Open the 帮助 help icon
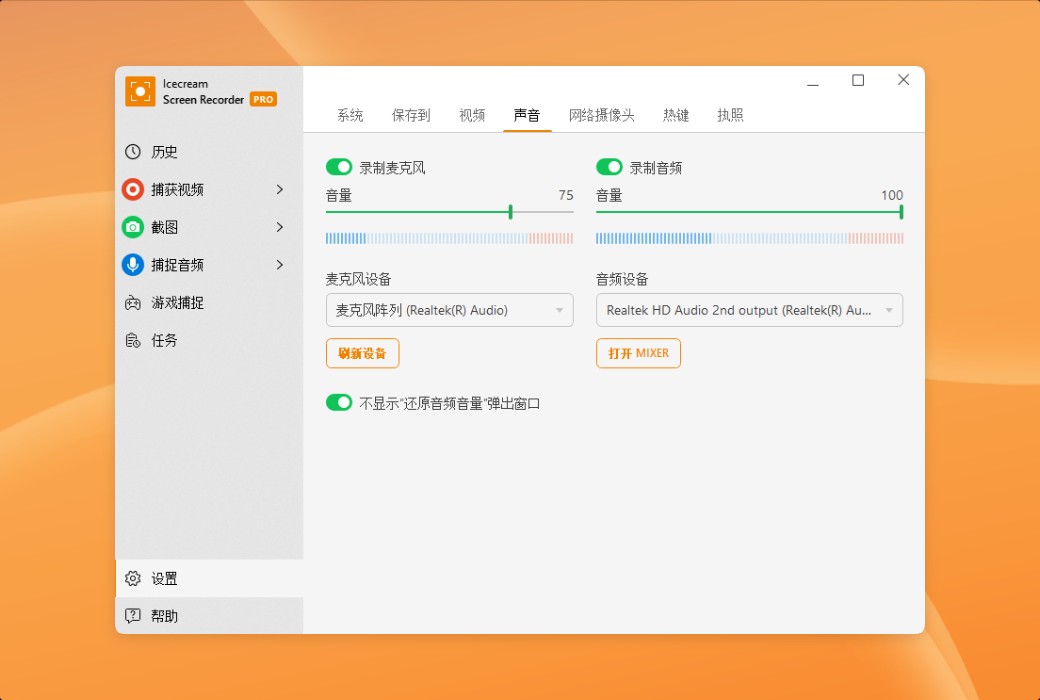The height and width of the screenshot is (700, 1040). point(133,615)
